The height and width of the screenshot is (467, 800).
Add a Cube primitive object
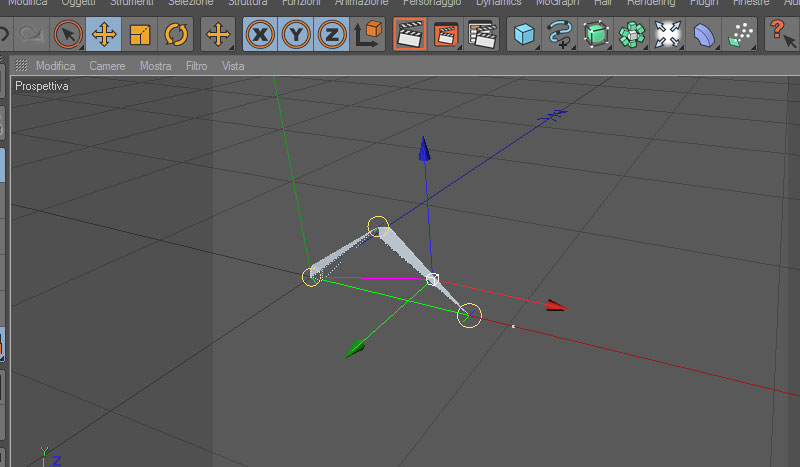524,34
